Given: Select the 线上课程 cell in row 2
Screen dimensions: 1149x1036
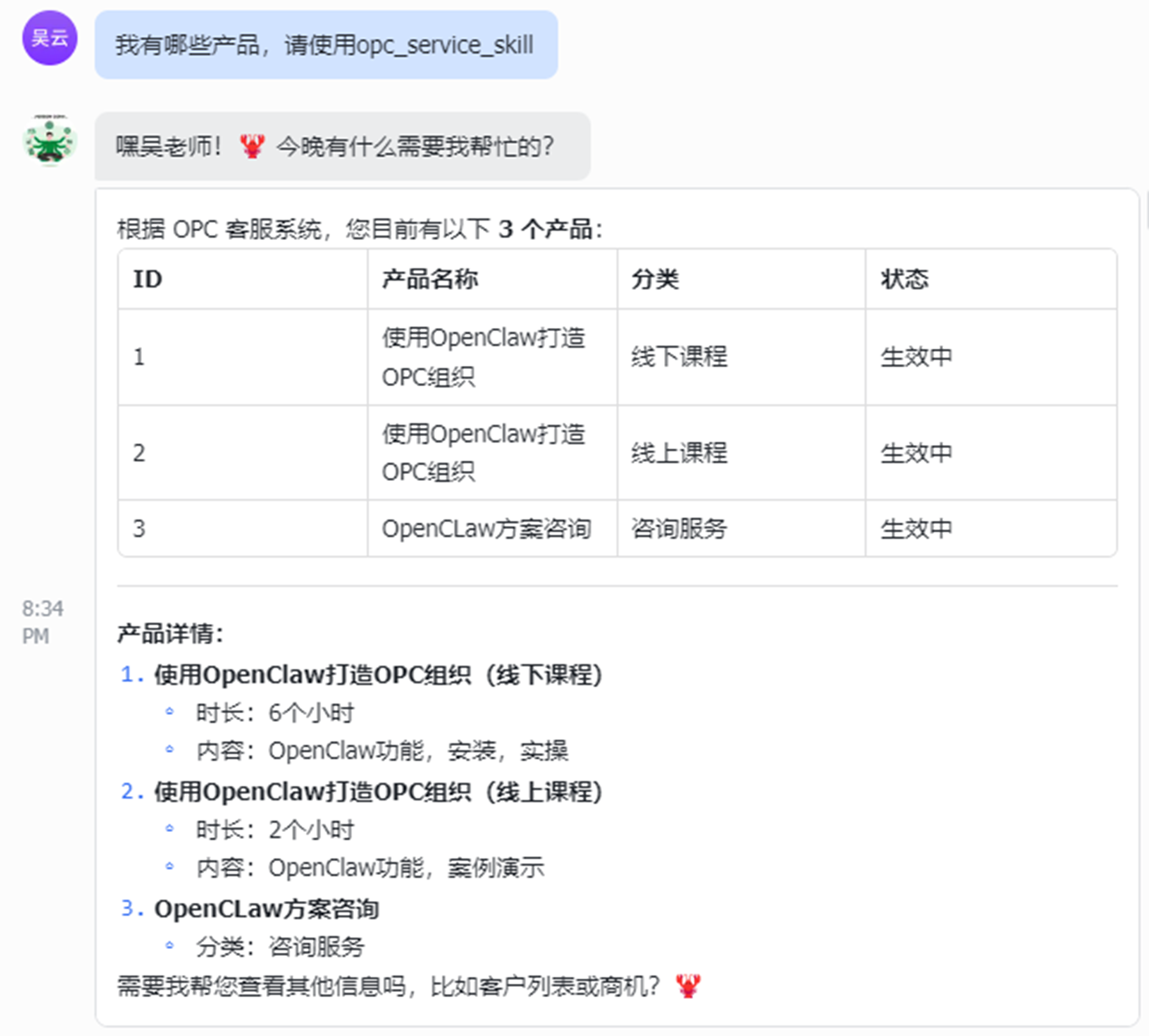Looking at the screenshot, I should [x=679, y=453].
